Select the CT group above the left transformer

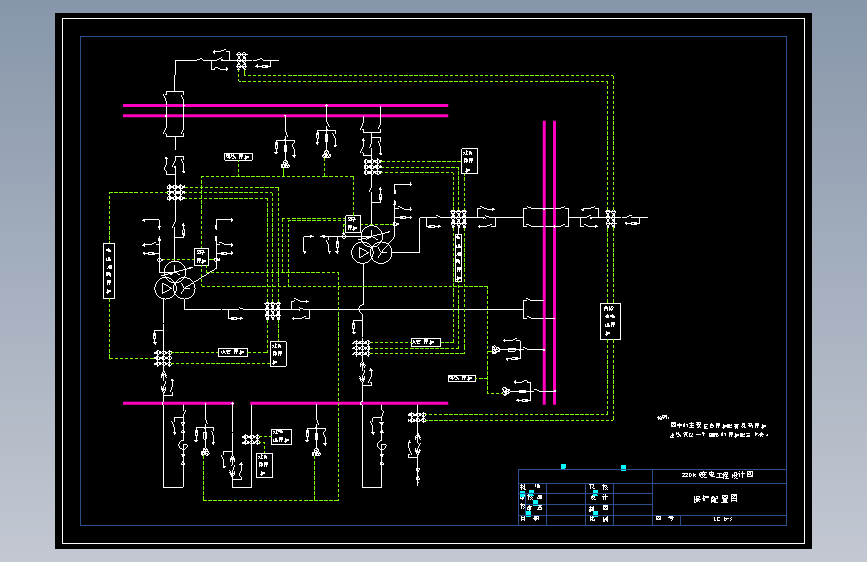176,192
